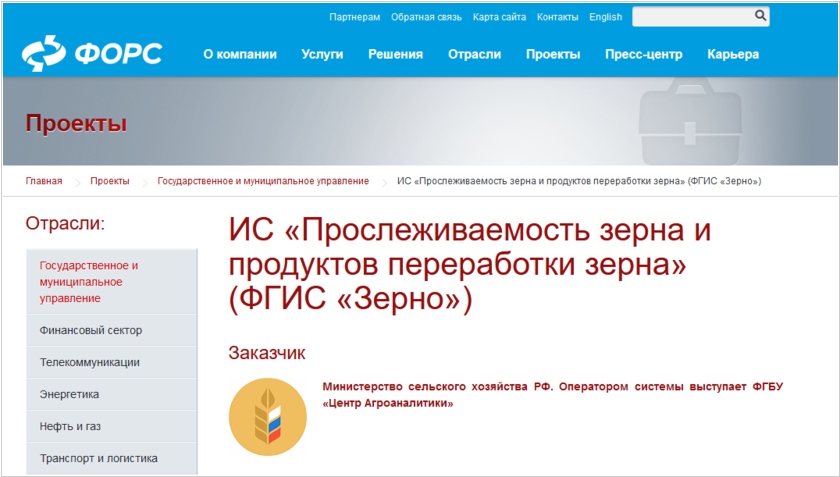The width and height of the screenshot is (840, 477).
Task: Open the «Пресс-центр» menu
Action: point(643,55)
